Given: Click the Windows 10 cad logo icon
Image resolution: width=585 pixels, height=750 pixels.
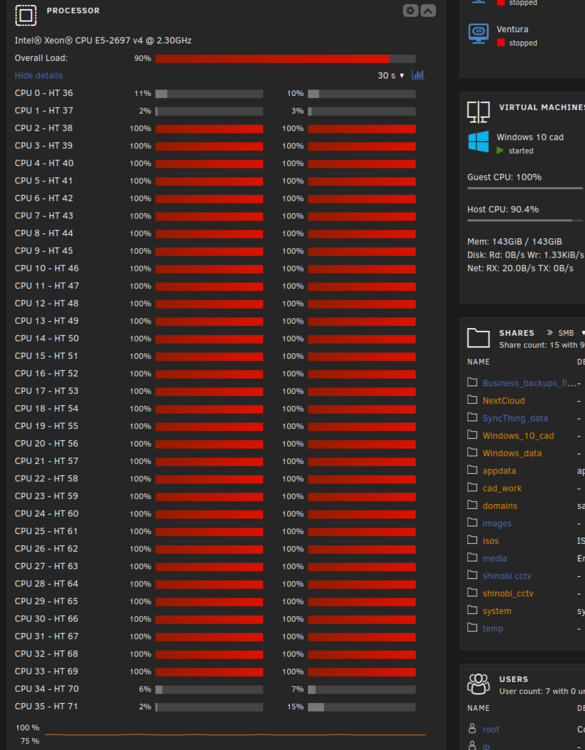Looking at the screenshot, I should (478, 142).
